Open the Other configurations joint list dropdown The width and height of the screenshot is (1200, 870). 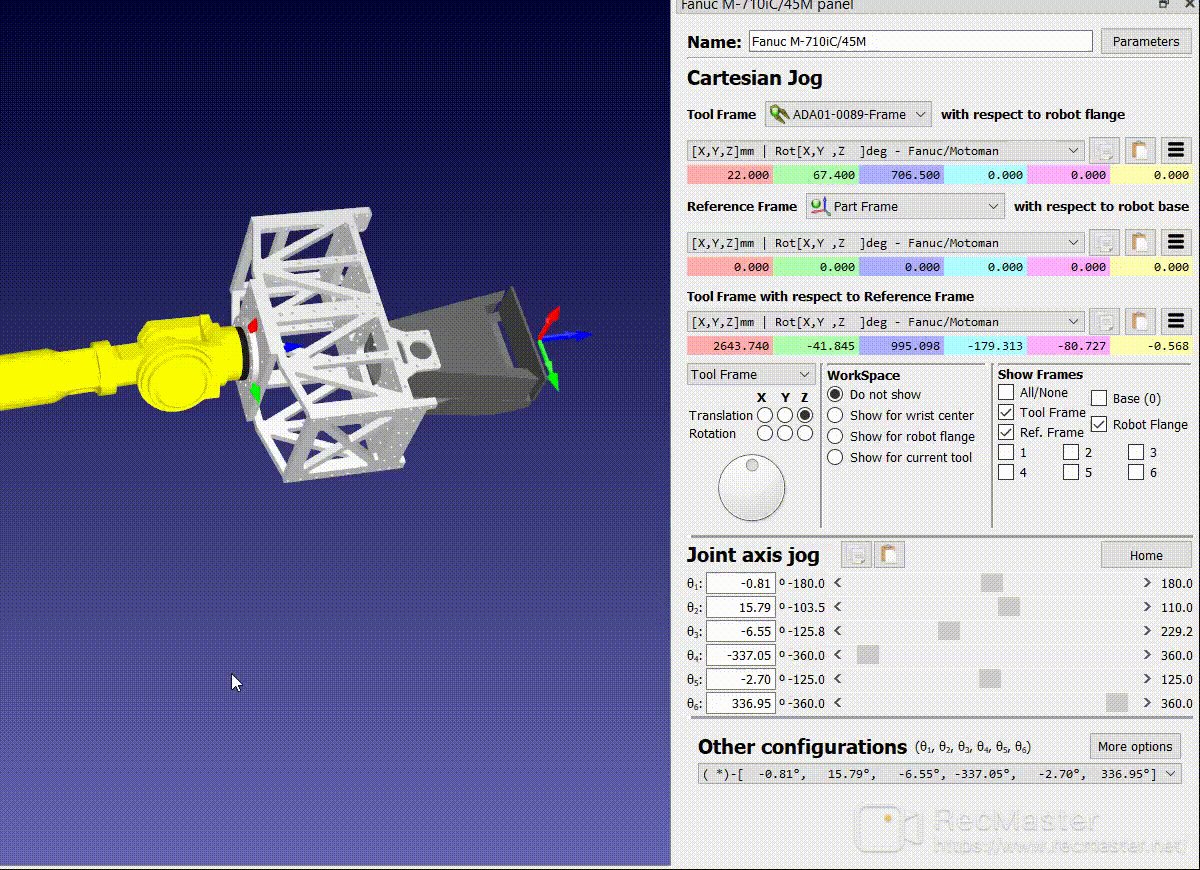(939, 774)
